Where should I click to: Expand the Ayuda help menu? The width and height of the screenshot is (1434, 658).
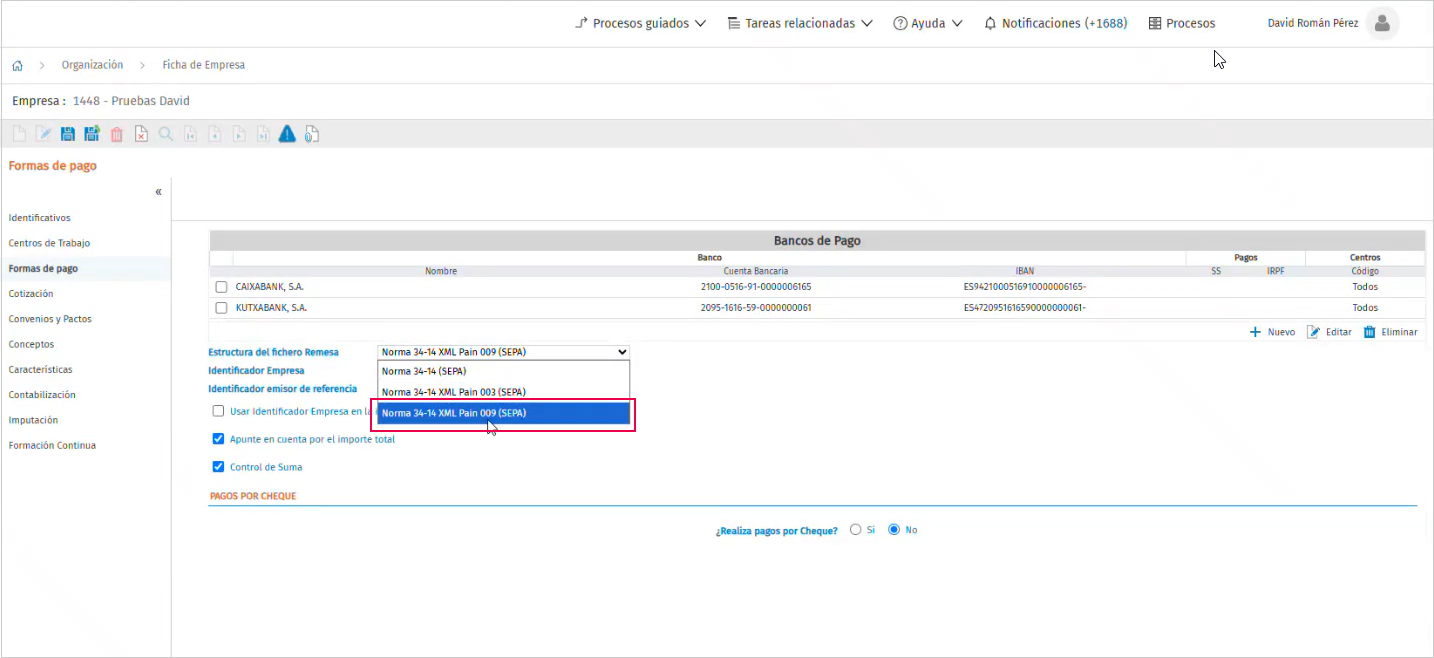pyautogui.click(x=928, y=23)
